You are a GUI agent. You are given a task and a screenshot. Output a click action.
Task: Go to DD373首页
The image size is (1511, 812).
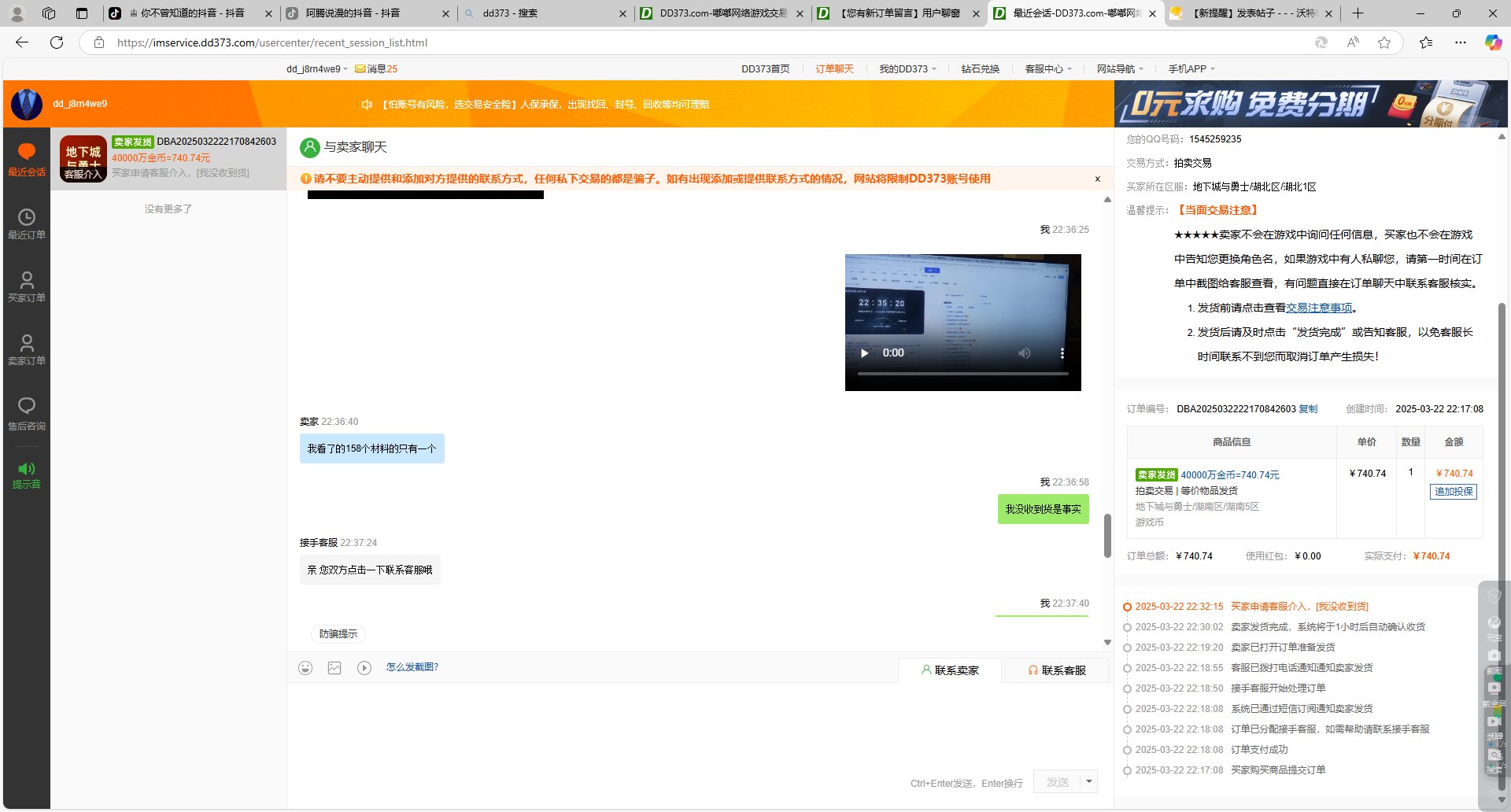point(765,69)
